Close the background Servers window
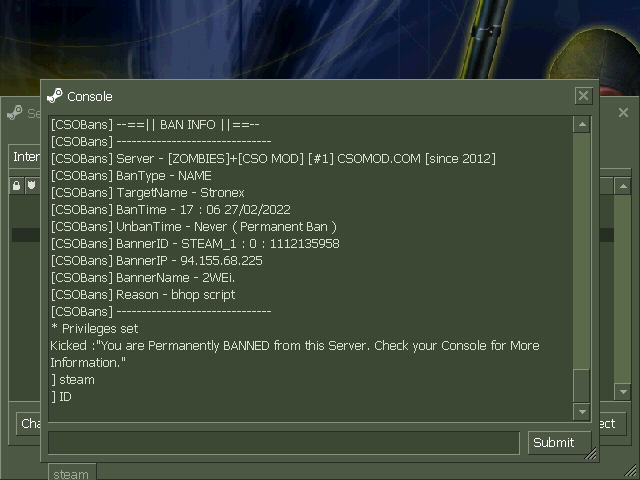 coord(623,113)
